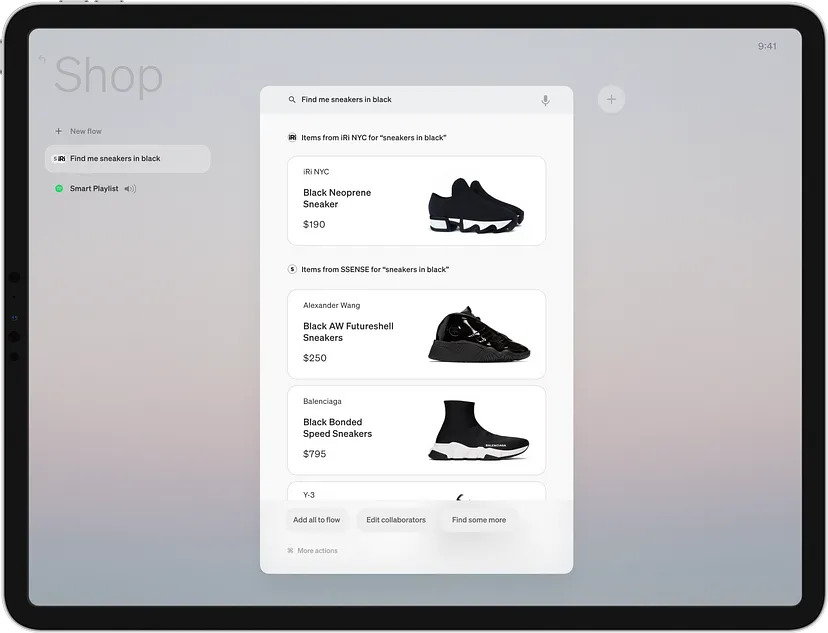Open the Balenciaga Black Bonded Speed Sneakers card

click(416, 430)
